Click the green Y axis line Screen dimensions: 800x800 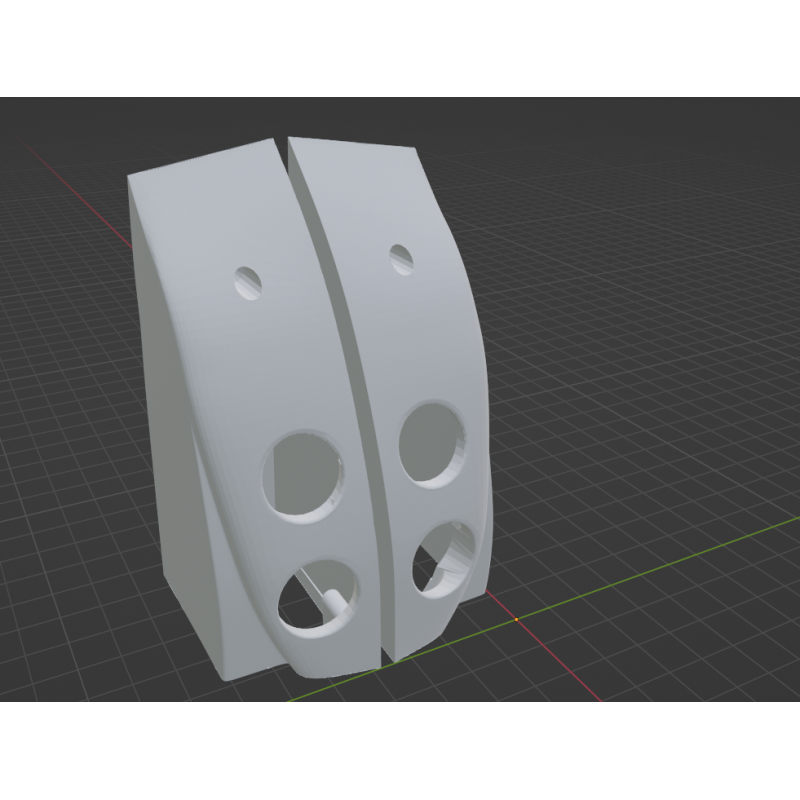click(x=650, y=572)
